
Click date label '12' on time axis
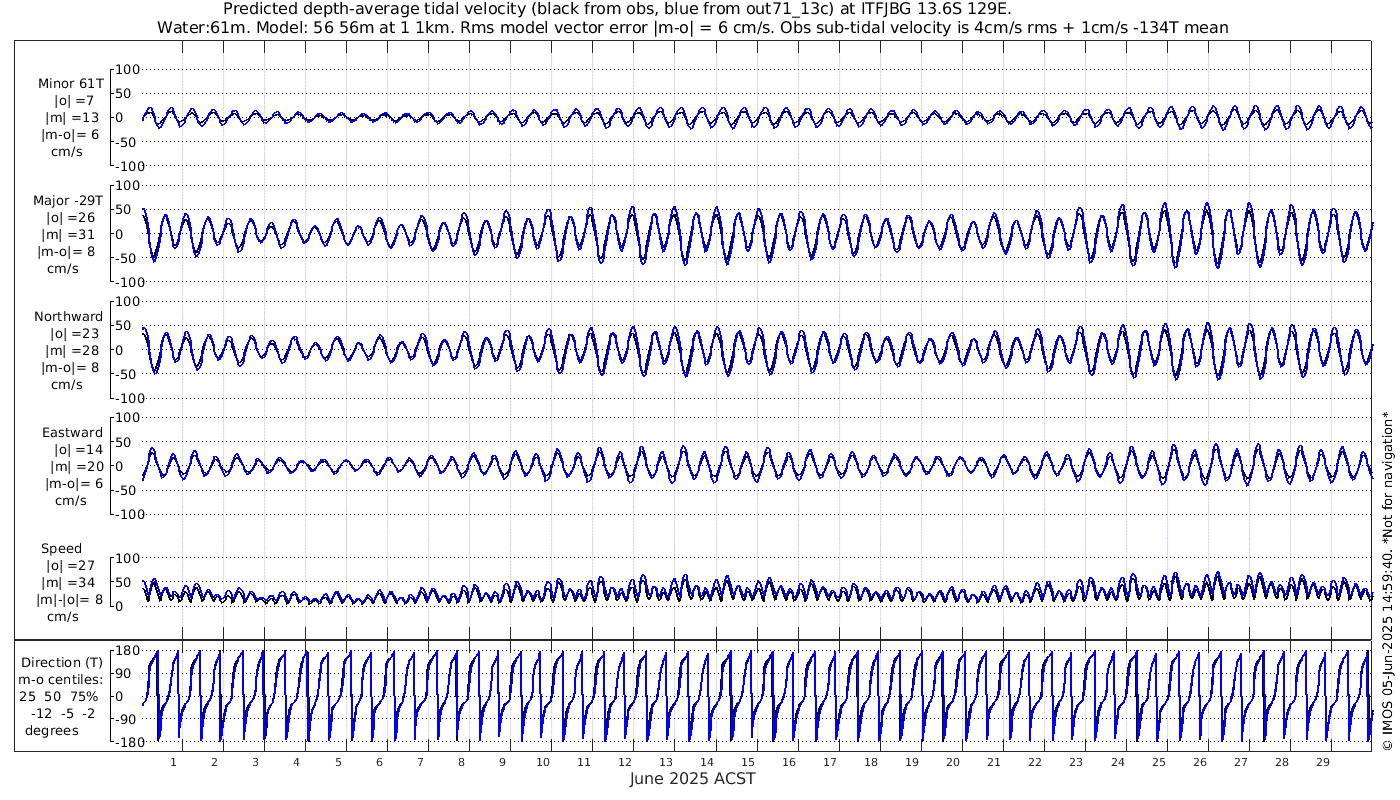pyautogui.click(x=625, y=762)
